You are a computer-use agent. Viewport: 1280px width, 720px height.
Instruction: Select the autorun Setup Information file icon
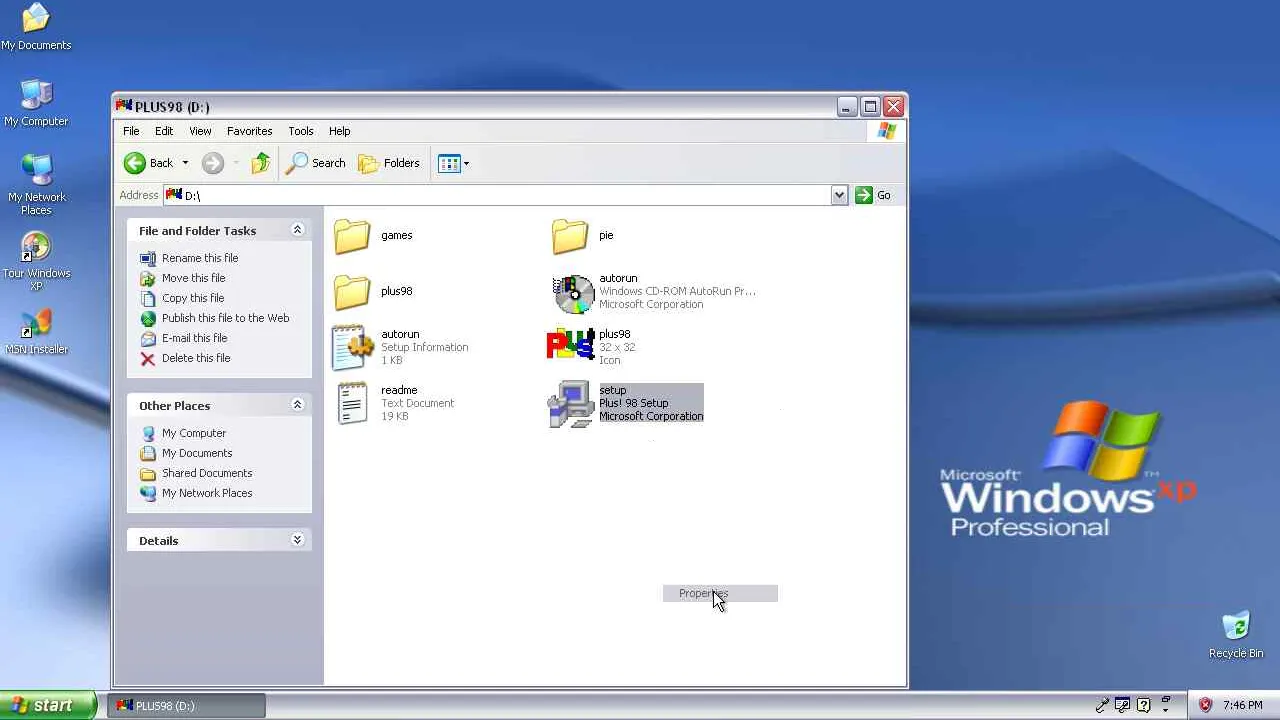352,348
